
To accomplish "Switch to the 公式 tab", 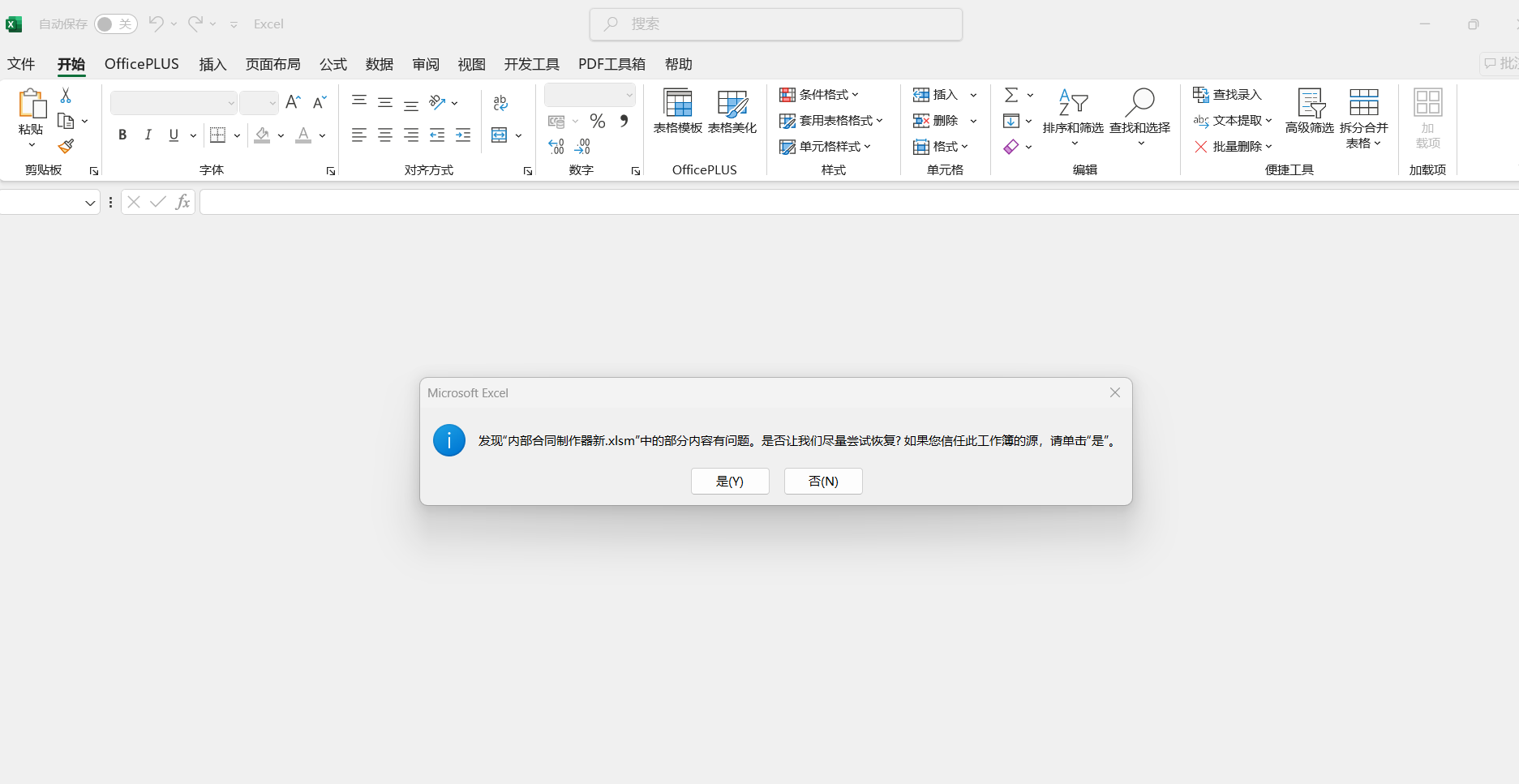I will click(333, 64).
